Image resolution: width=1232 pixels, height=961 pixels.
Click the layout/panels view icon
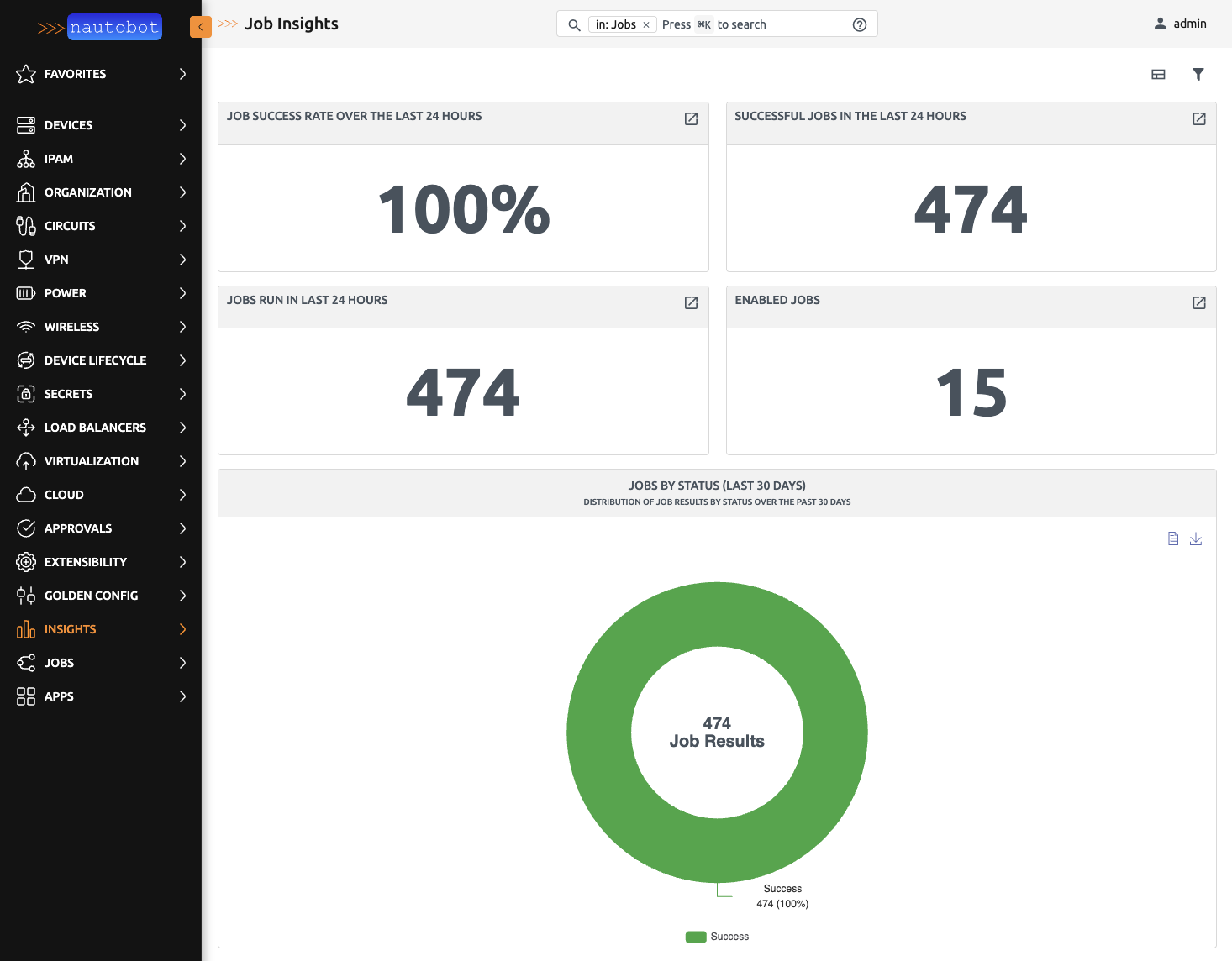click(x=1158, y=74)
